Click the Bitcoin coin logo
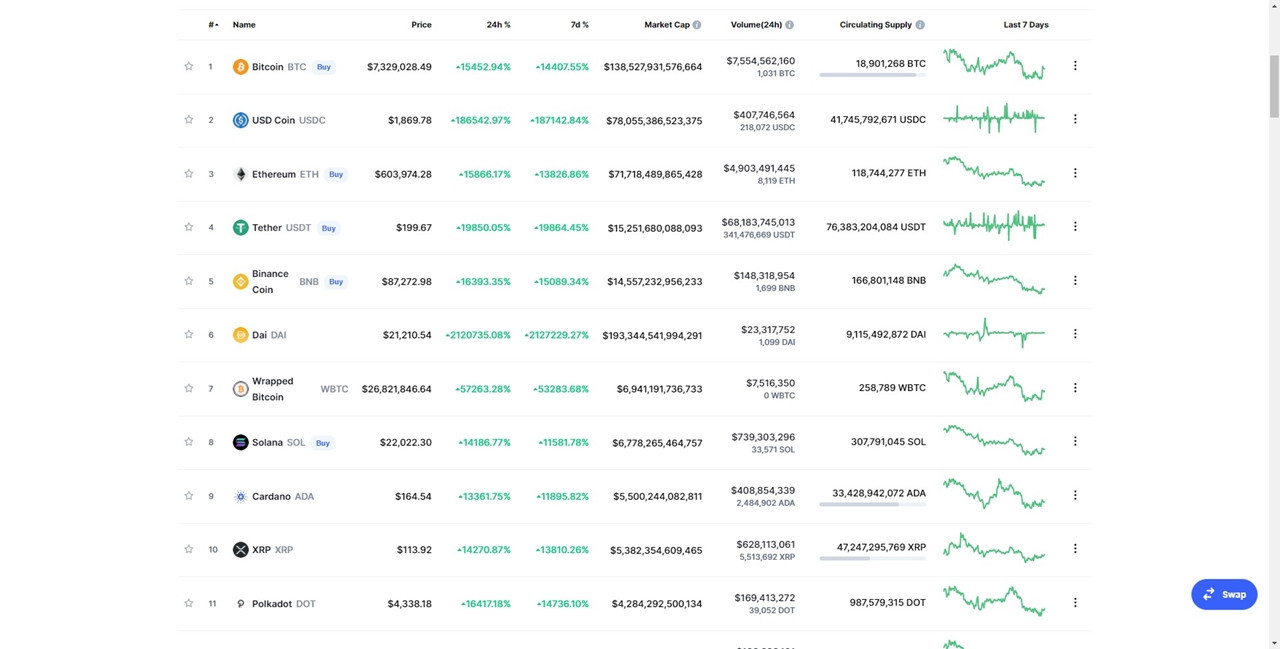Screen dimensions: 1280x649 click(240, 67)
